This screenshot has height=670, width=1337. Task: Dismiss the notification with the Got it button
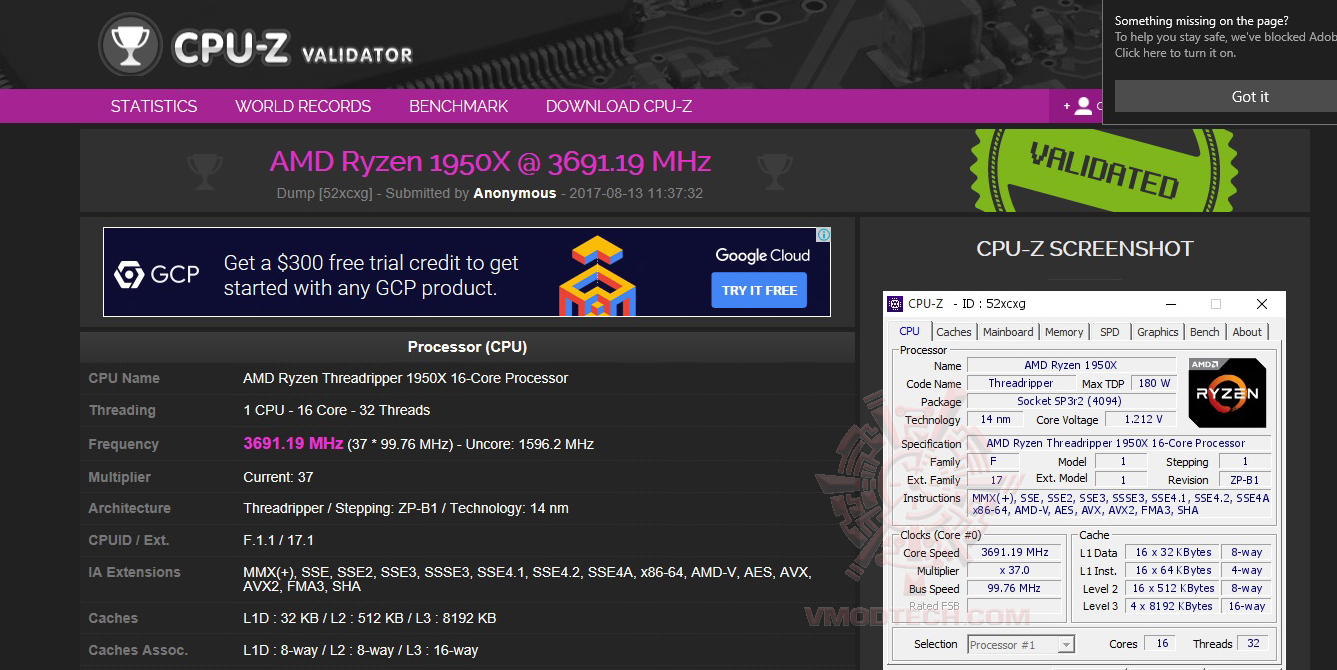[1249, 96]
